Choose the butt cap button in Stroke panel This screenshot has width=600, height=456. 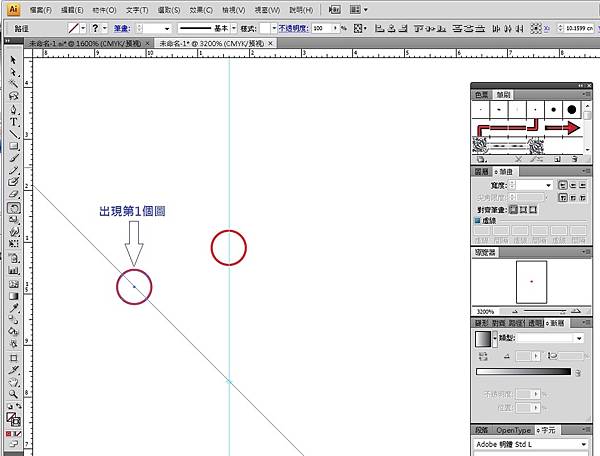coord(562,185)
